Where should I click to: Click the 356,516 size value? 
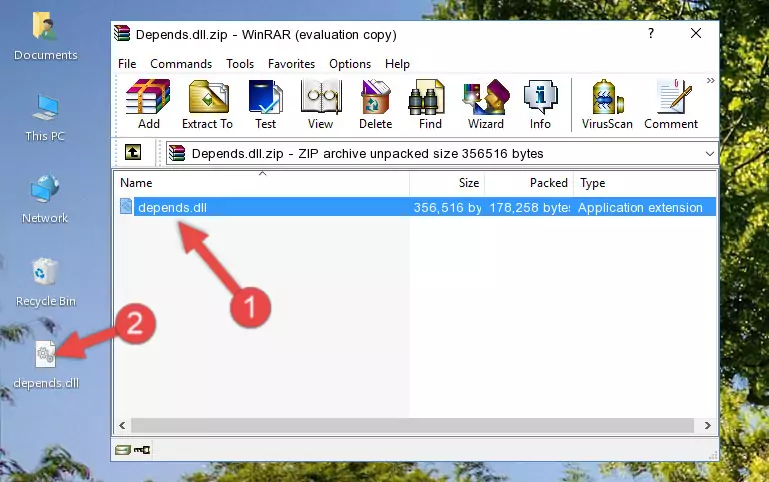447,207
